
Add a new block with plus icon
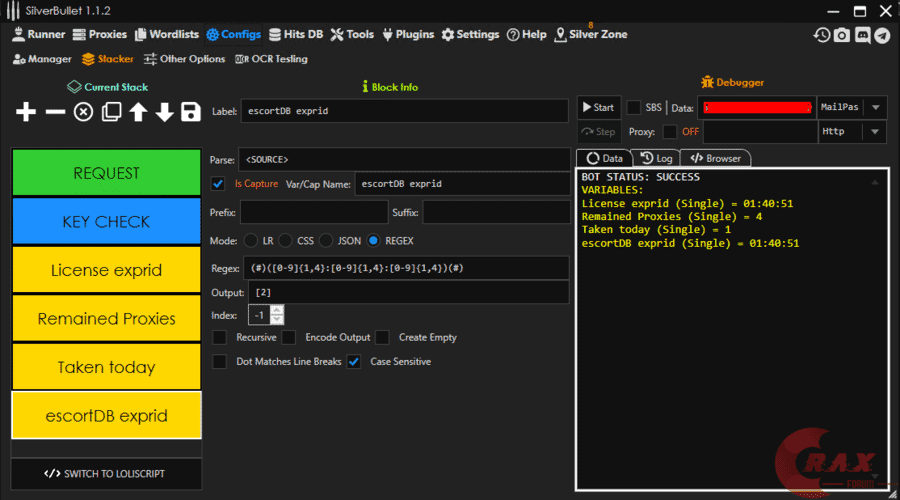[26, 112]
